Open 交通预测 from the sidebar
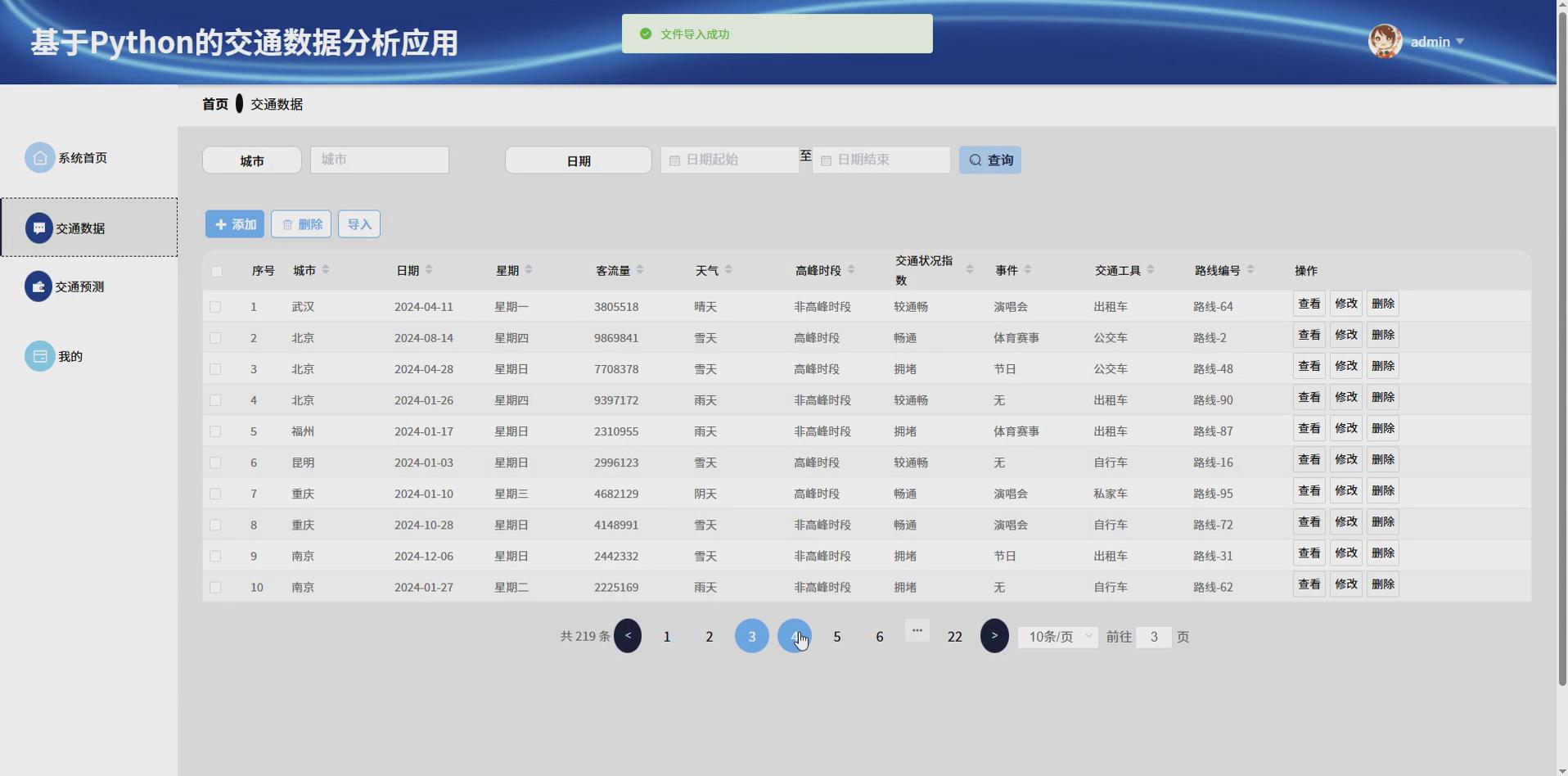 (39, 286)
